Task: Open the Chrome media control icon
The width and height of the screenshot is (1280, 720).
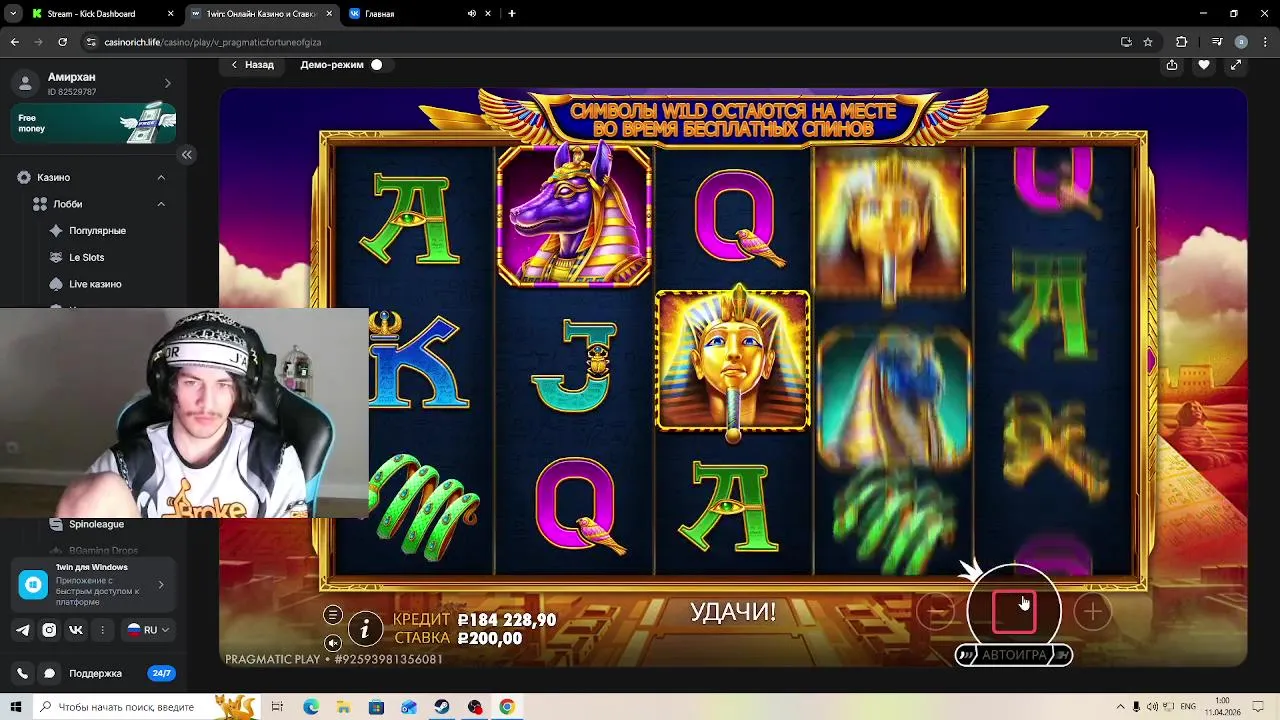Action: [1216, 42]
